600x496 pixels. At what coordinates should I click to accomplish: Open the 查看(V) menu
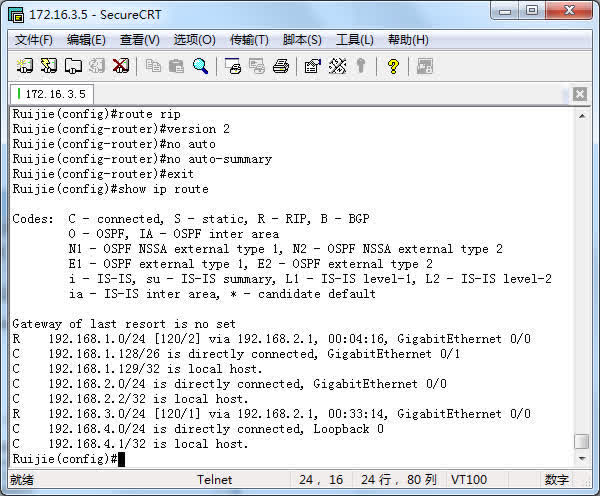click(139, 40)
